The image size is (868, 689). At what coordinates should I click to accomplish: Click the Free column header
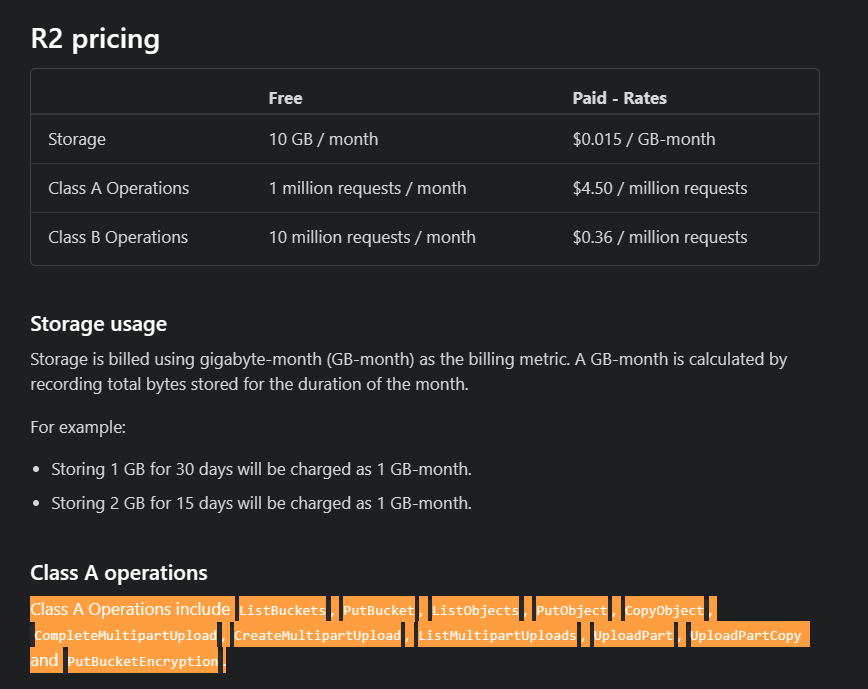click(285, 98)
